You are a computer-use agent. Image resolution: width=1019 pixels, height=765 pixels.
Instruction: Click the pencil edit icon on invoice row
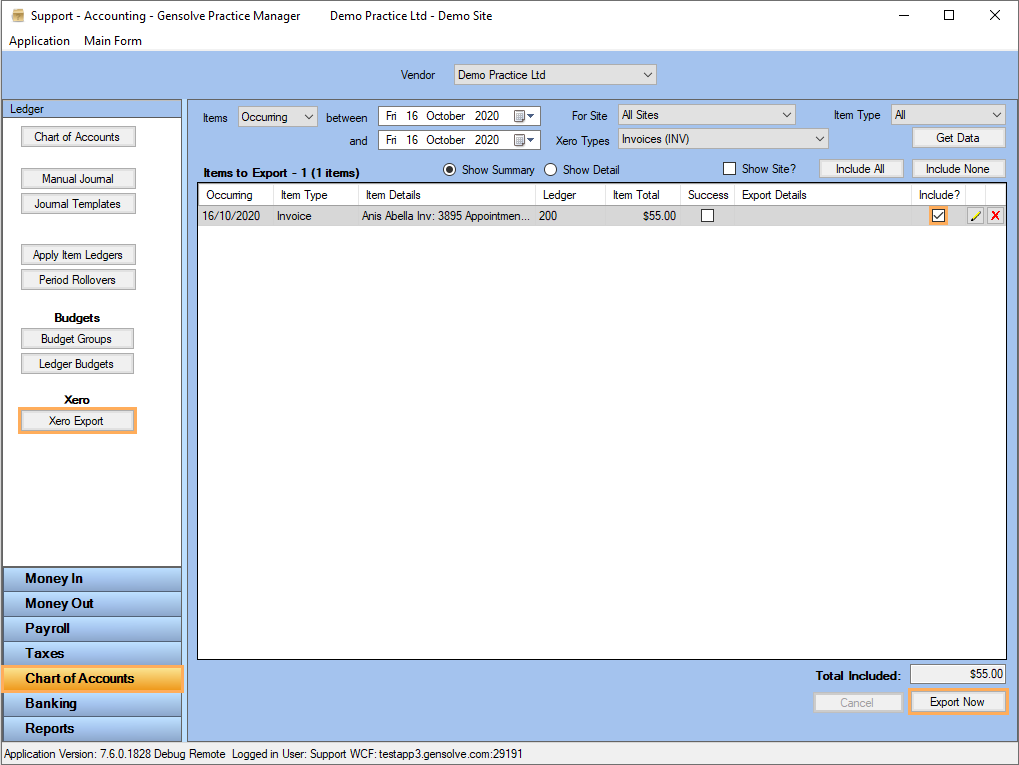(975, 216)
